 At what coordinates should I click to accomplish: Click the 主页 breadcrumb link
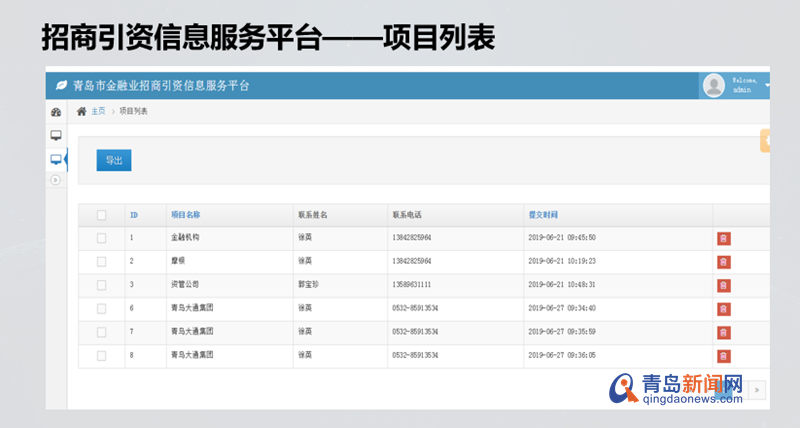tap(98, 111)
